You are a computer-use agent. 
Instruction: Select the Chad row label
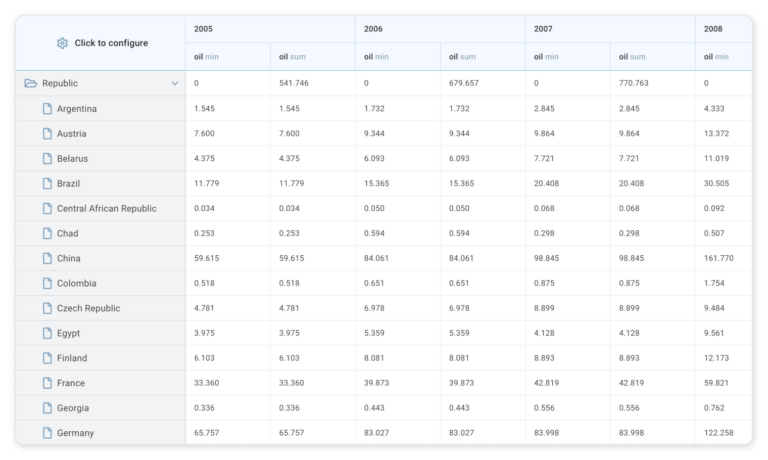click(68, 234)
